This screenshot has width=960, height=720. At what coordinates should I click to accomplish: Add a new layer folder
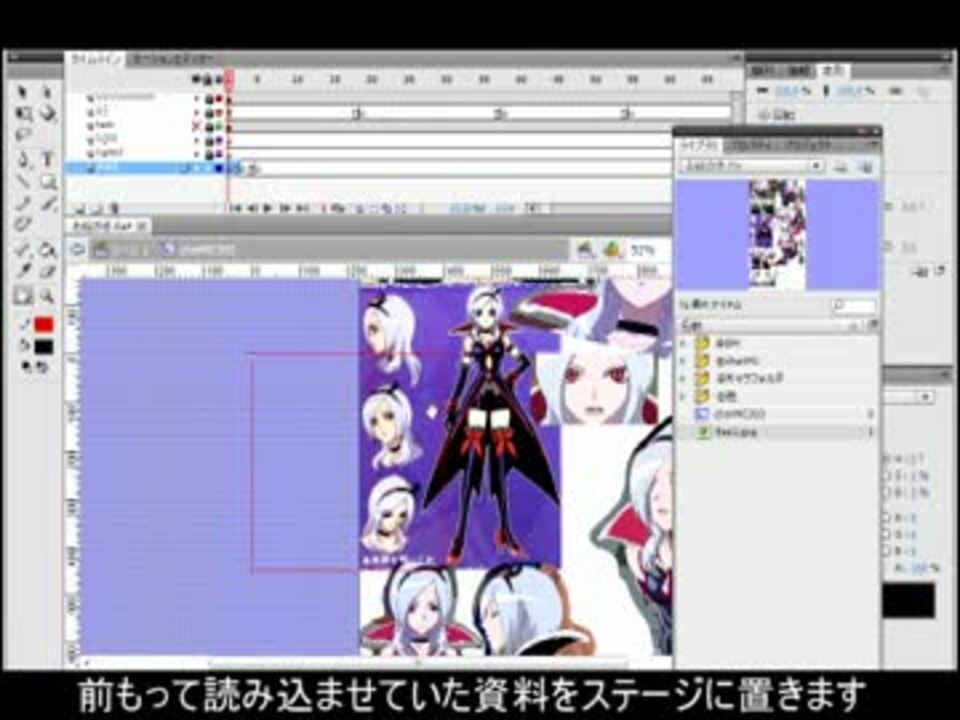click(x=97, y=209)
